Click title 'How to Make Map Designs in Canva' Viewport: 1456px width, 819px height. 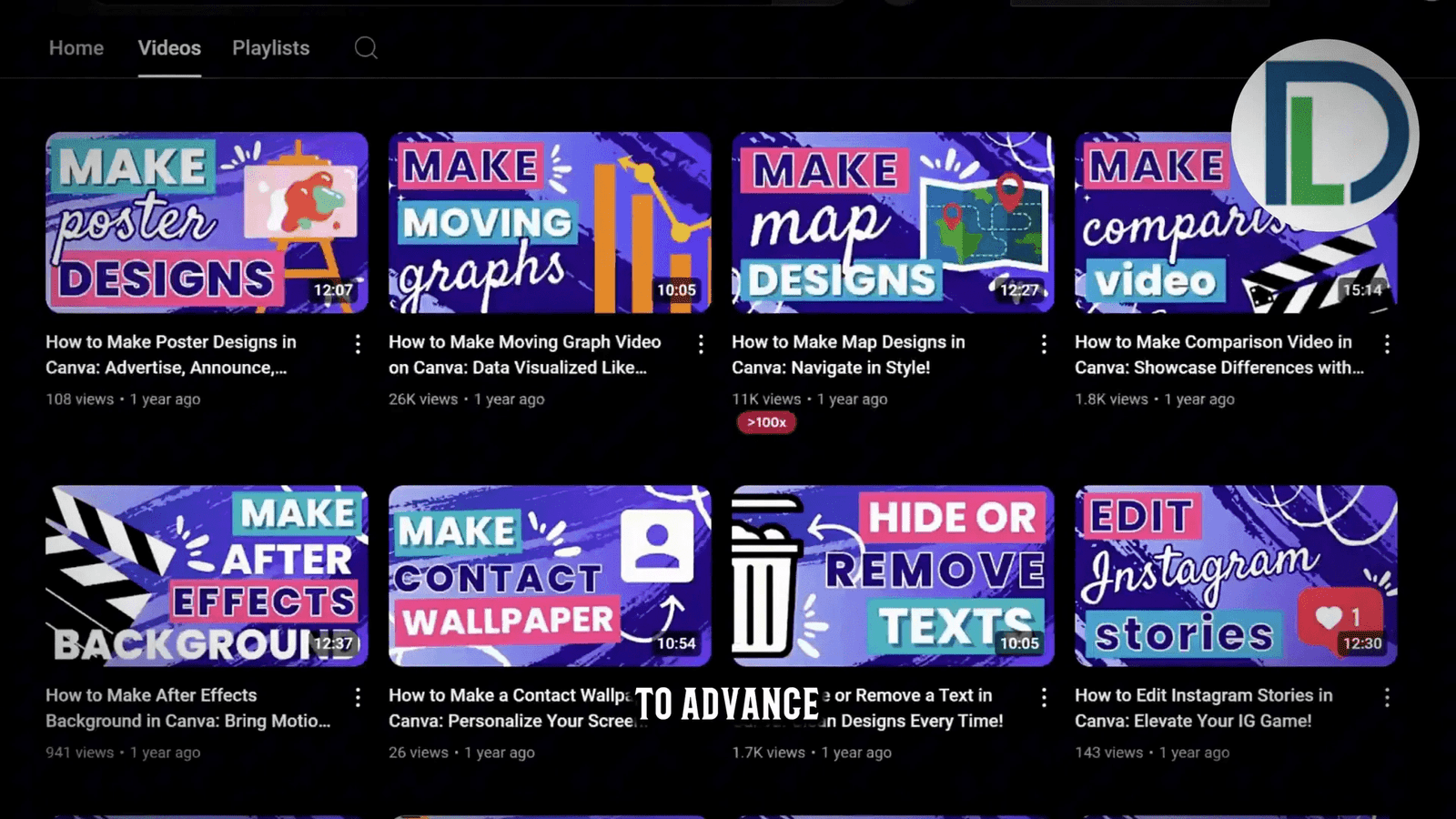point(848,355)
